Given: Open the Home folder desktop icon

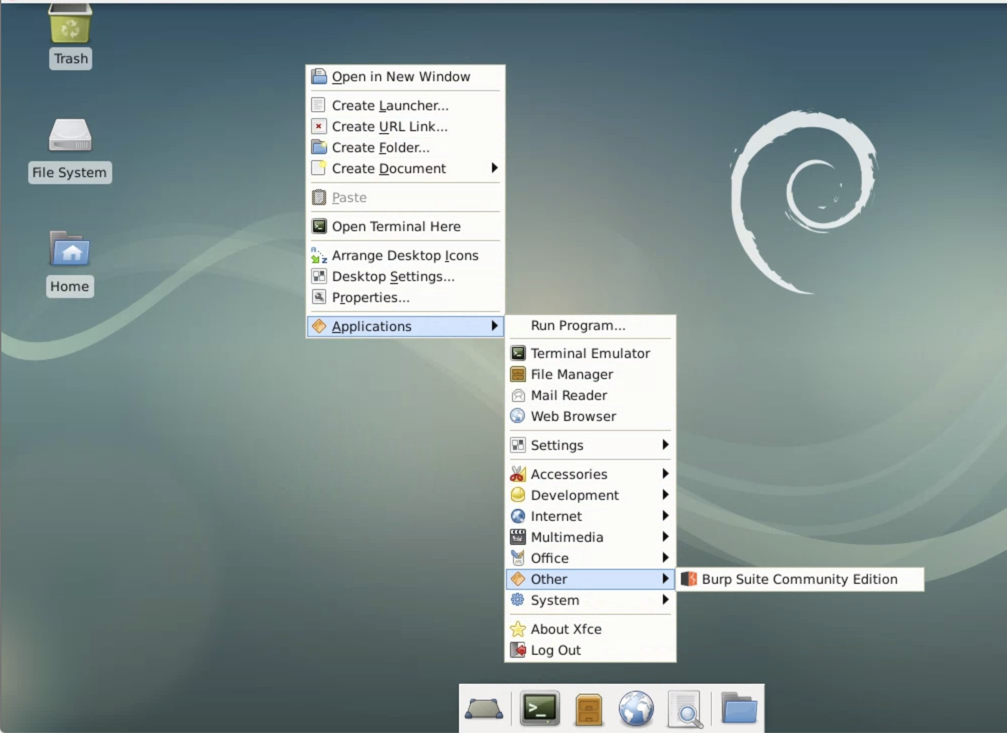Looking at the screenshot, I should click(70, 250).
